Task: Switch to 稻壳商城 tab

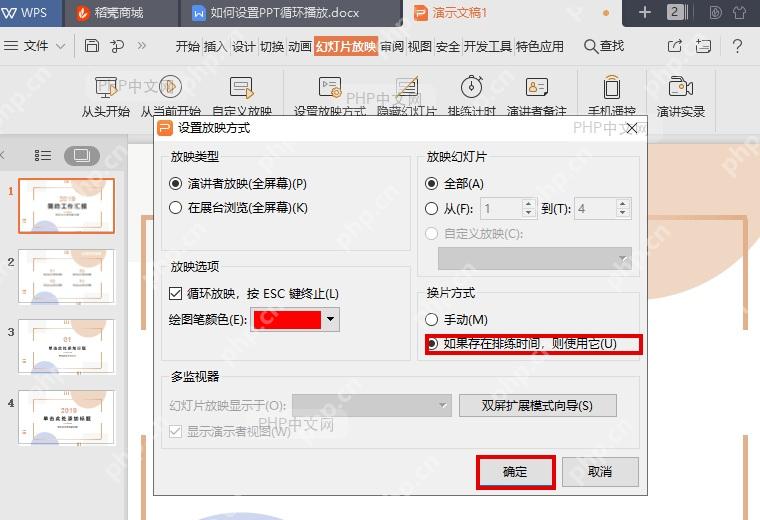Action: tap(120, 13)
